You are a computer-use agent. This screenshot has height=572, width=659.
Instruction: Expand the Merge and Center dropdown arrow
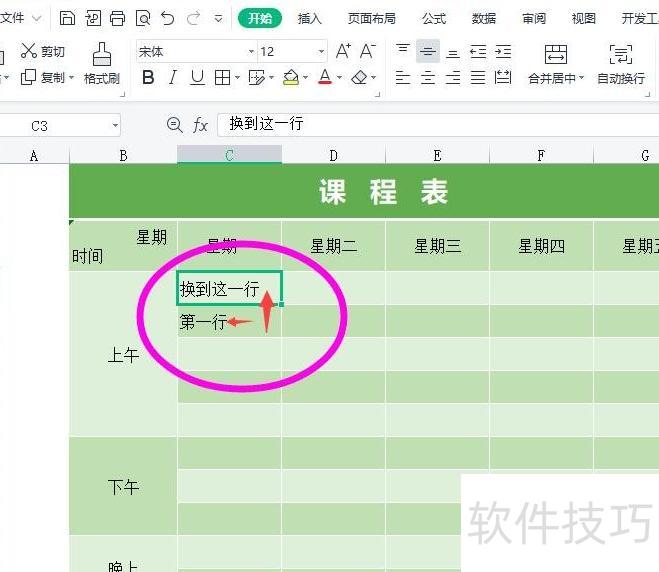coord(582,77)
